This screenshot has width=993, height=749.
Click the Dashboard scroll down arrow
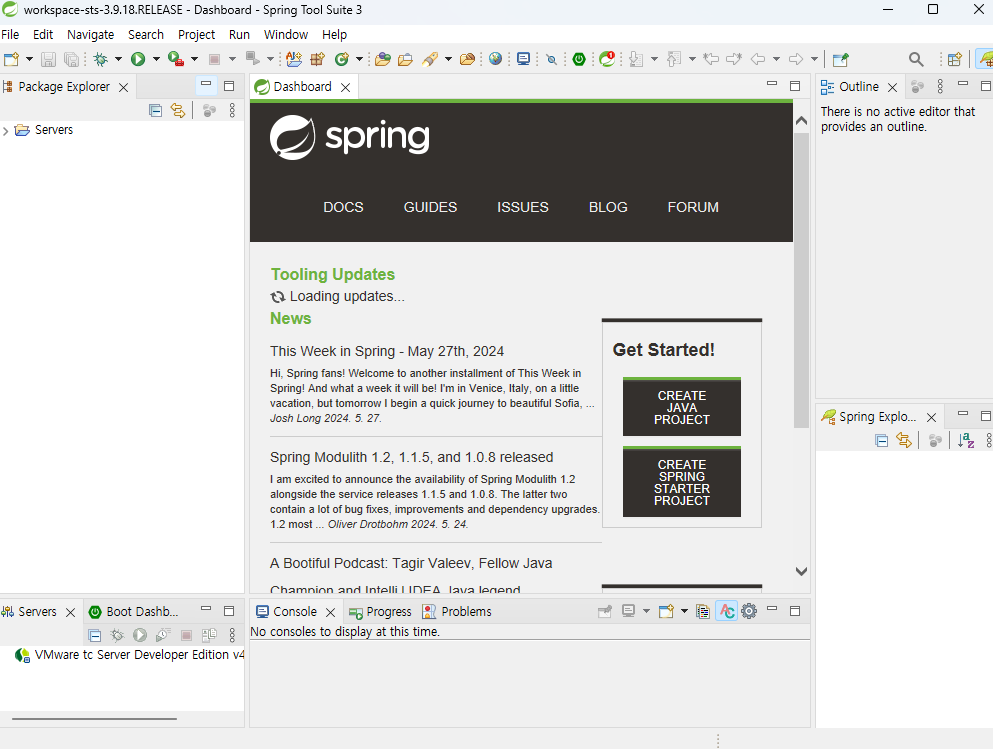801,571
